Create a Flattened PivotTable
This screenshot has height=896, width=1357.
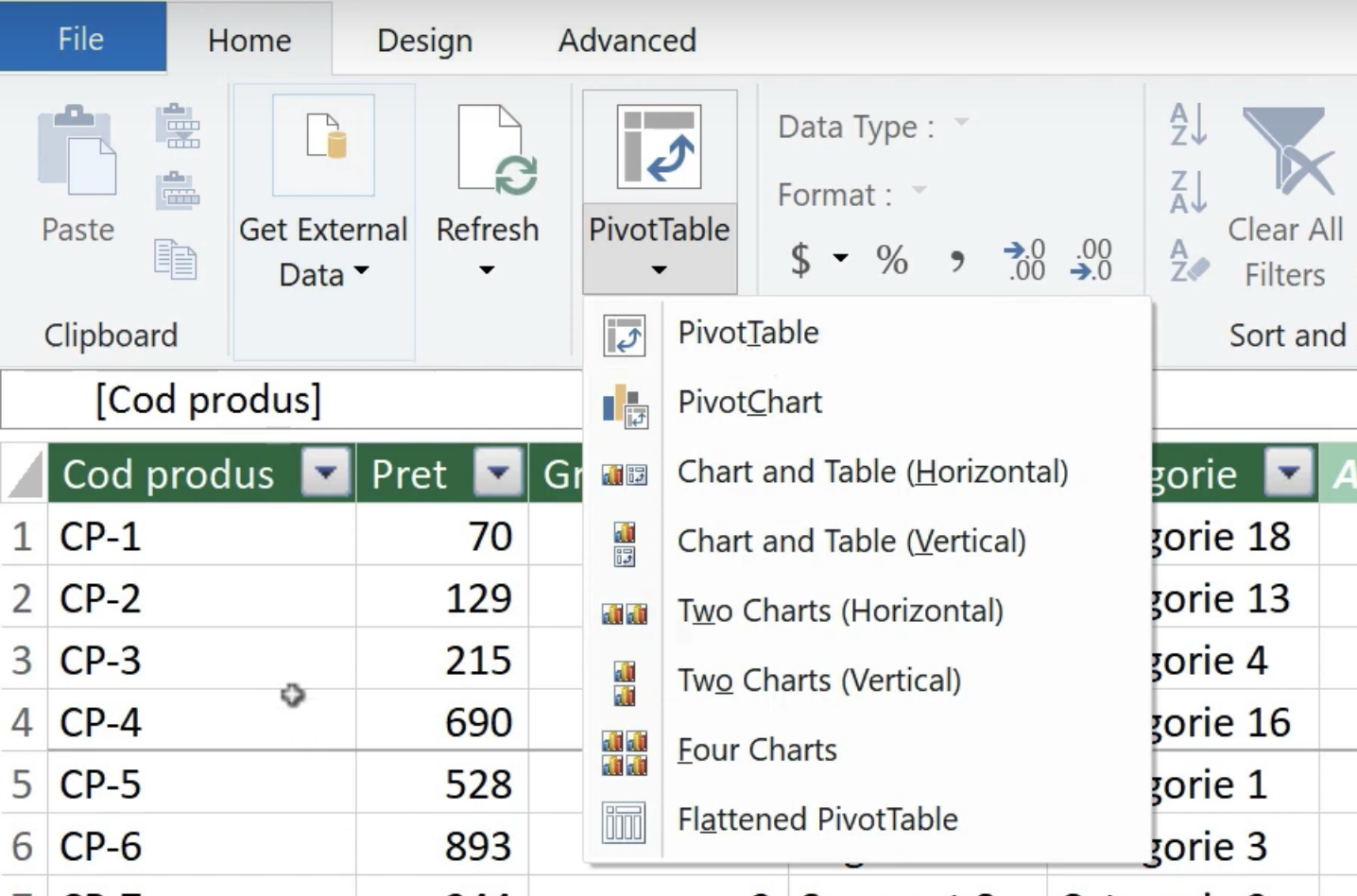point(816,818)
